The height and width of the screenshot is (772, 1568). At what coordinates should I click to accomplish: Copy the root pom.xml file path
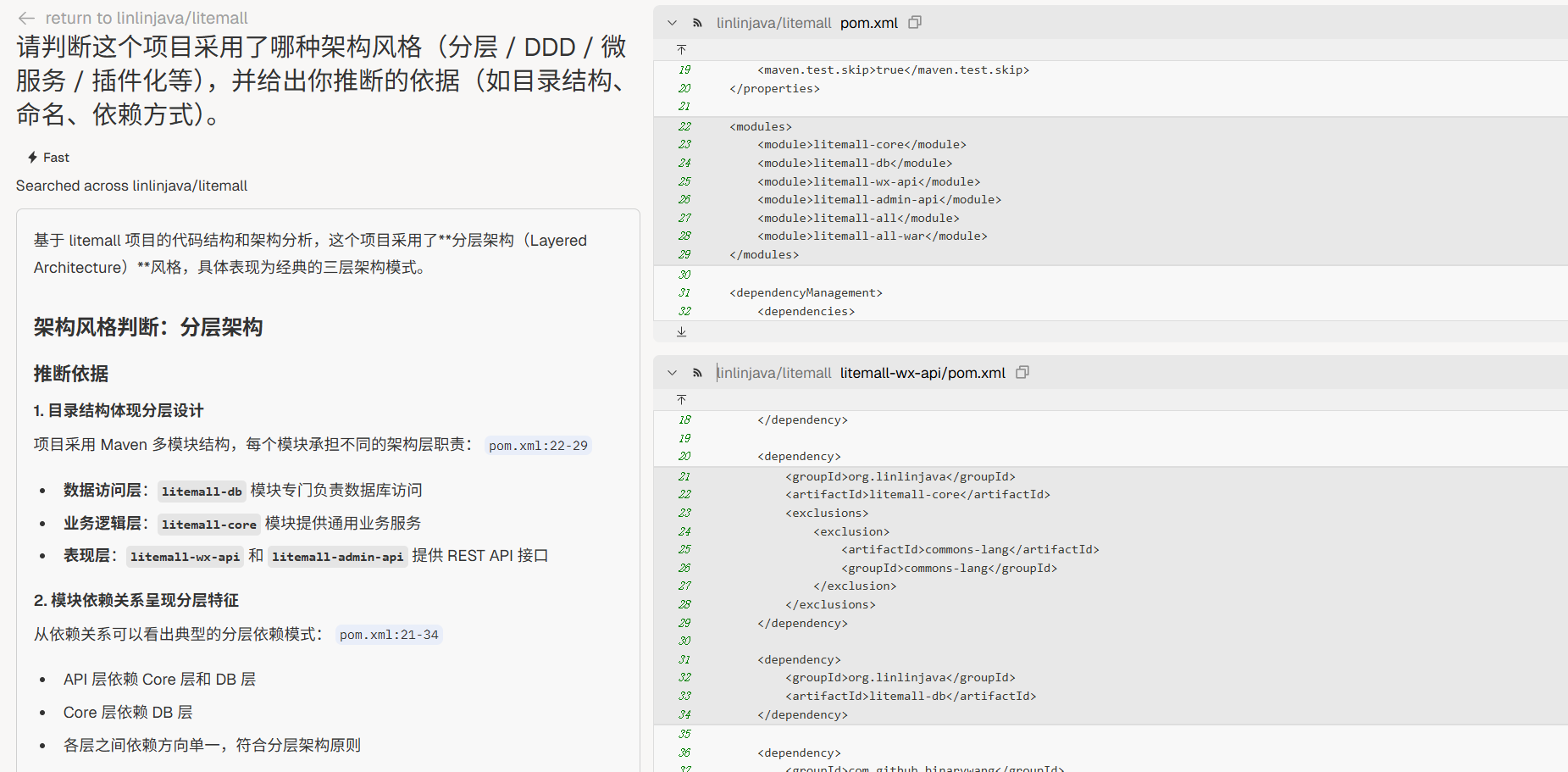915,23
